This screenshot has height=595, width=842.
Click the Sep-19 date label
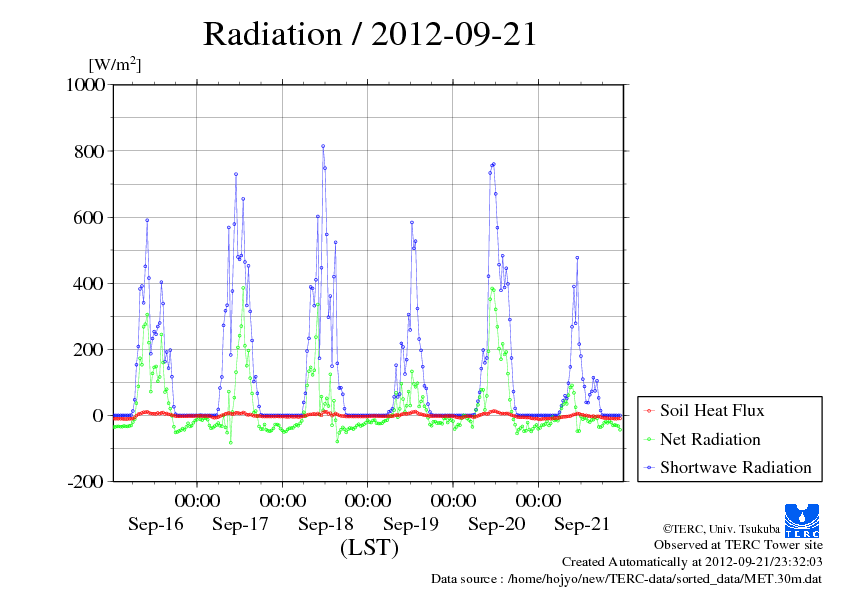(411, 524)
